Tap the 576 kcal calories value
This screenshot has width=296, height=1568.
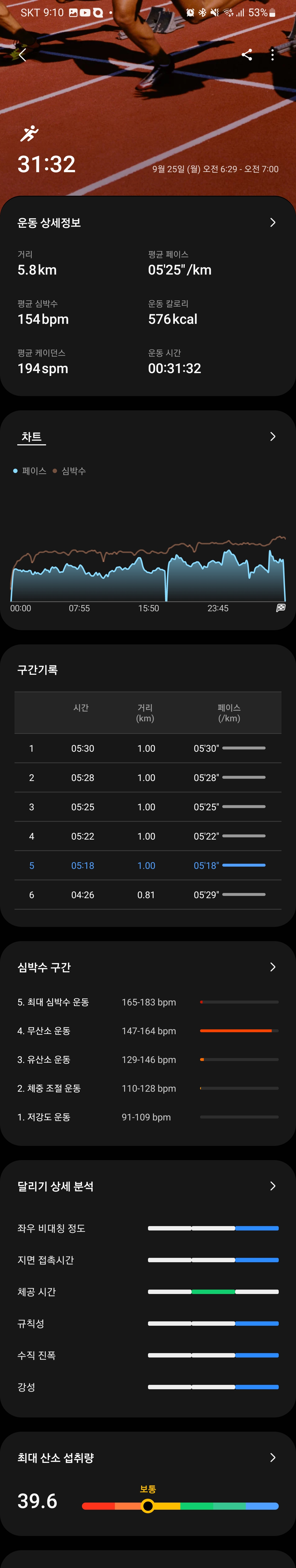point(172,319)
